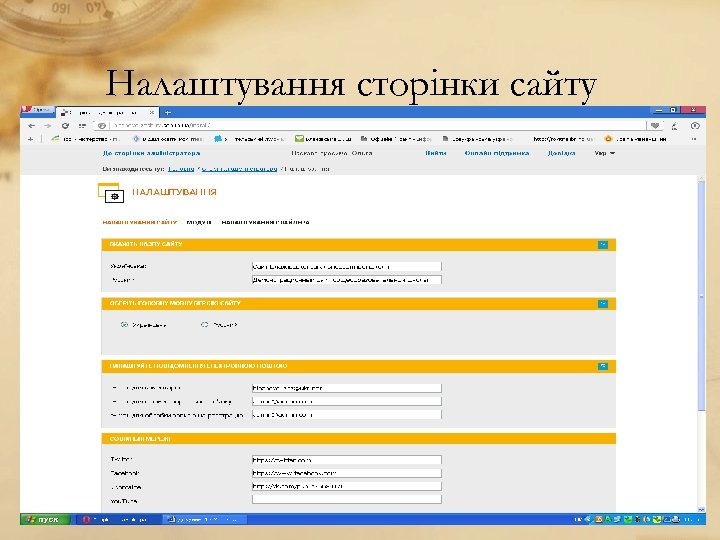720x540 pixels.
Task: Click the yellow section header above the email fields
Action: tap(358, 366)
